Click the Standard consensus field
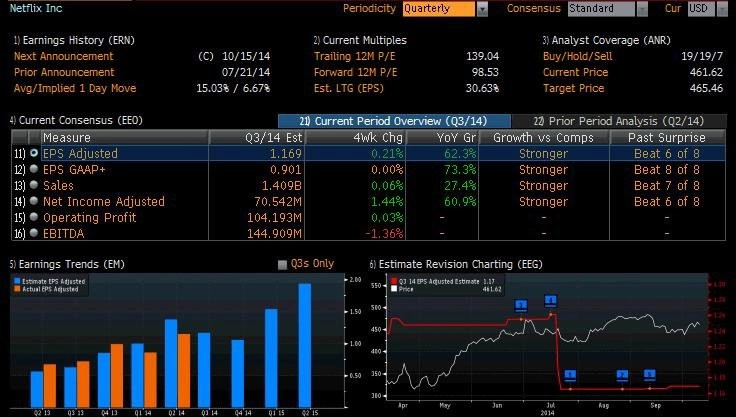 pyautogui.click(x=601, y=9)
